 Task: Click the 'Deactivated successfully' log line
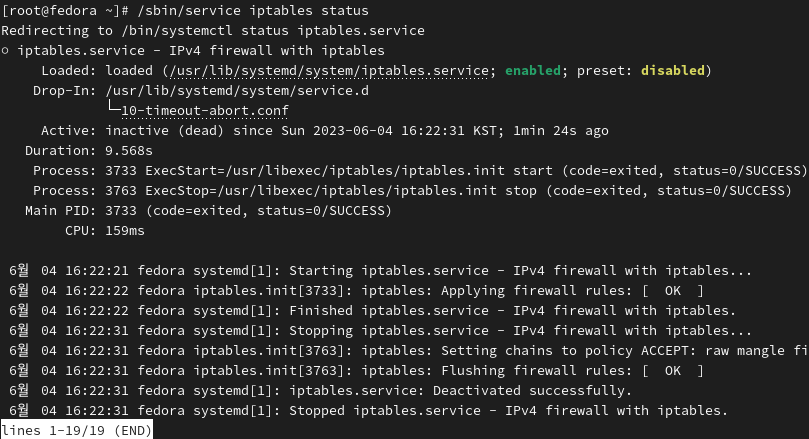click(x=320, y=391)
